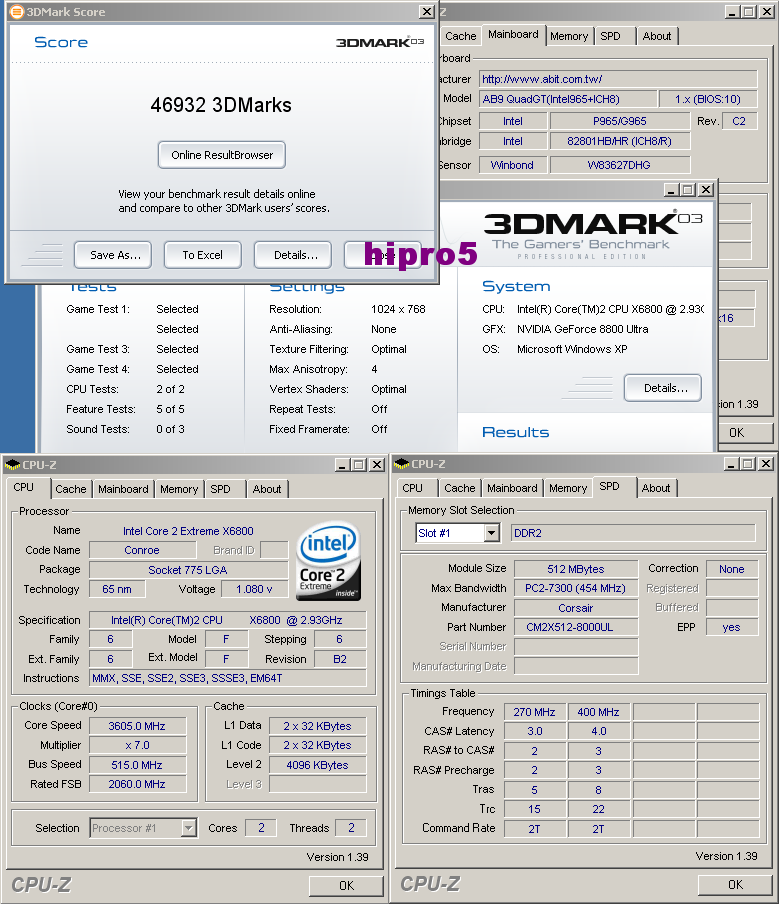The image size is (779, 904).
Task: Open Mainboard tab in bottom-right CPU-Z window
Action: (x=512, y=488)
